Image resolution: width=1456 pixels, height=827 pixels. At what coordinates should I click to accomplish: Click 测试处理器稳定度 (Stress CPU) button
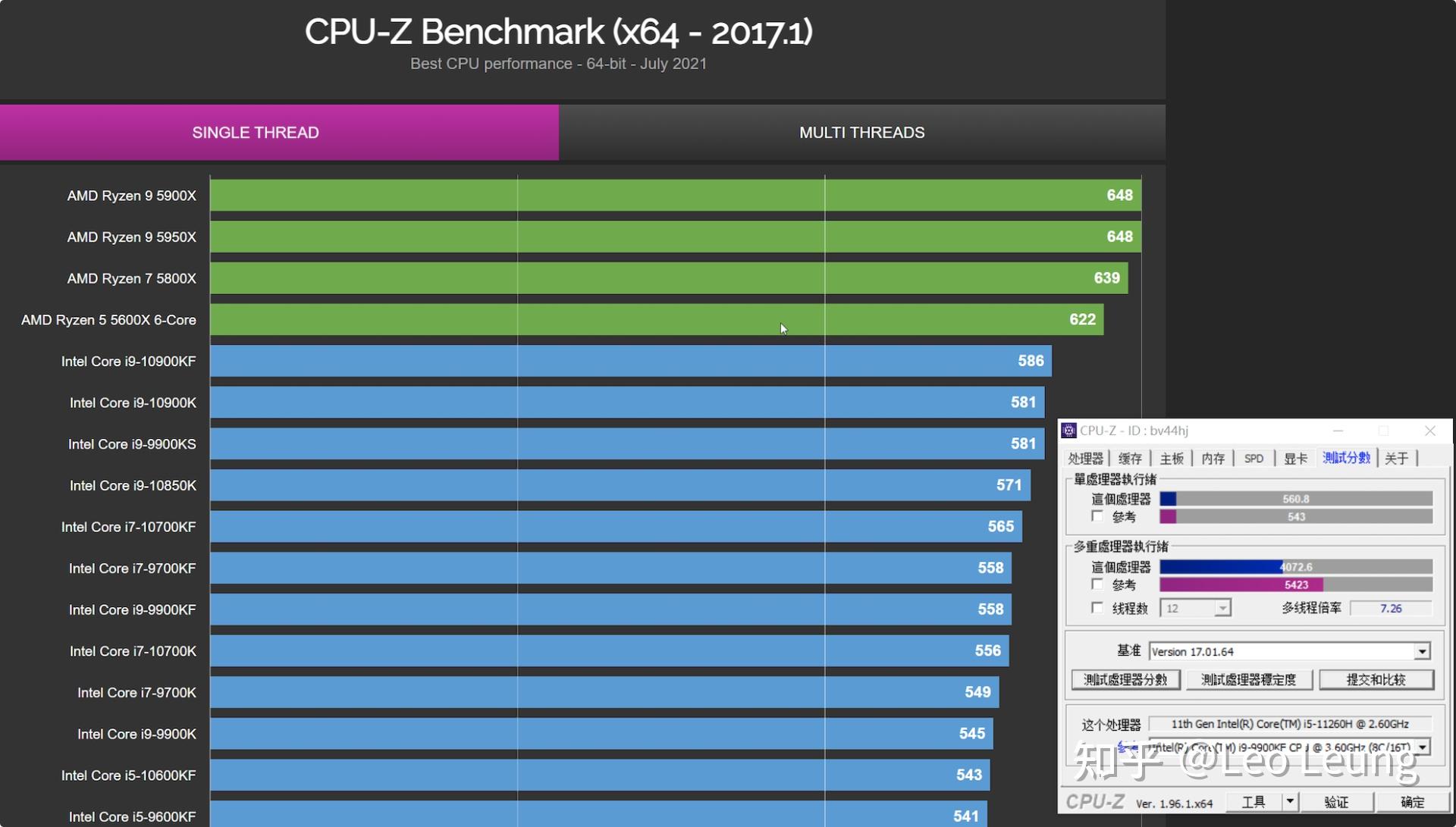1249,678
